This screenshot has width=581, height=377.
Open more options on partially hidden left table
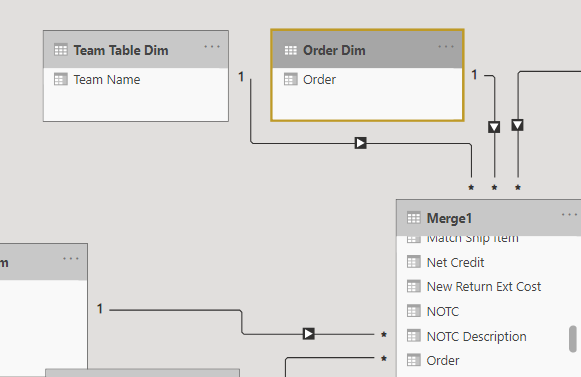pos(71,259)
